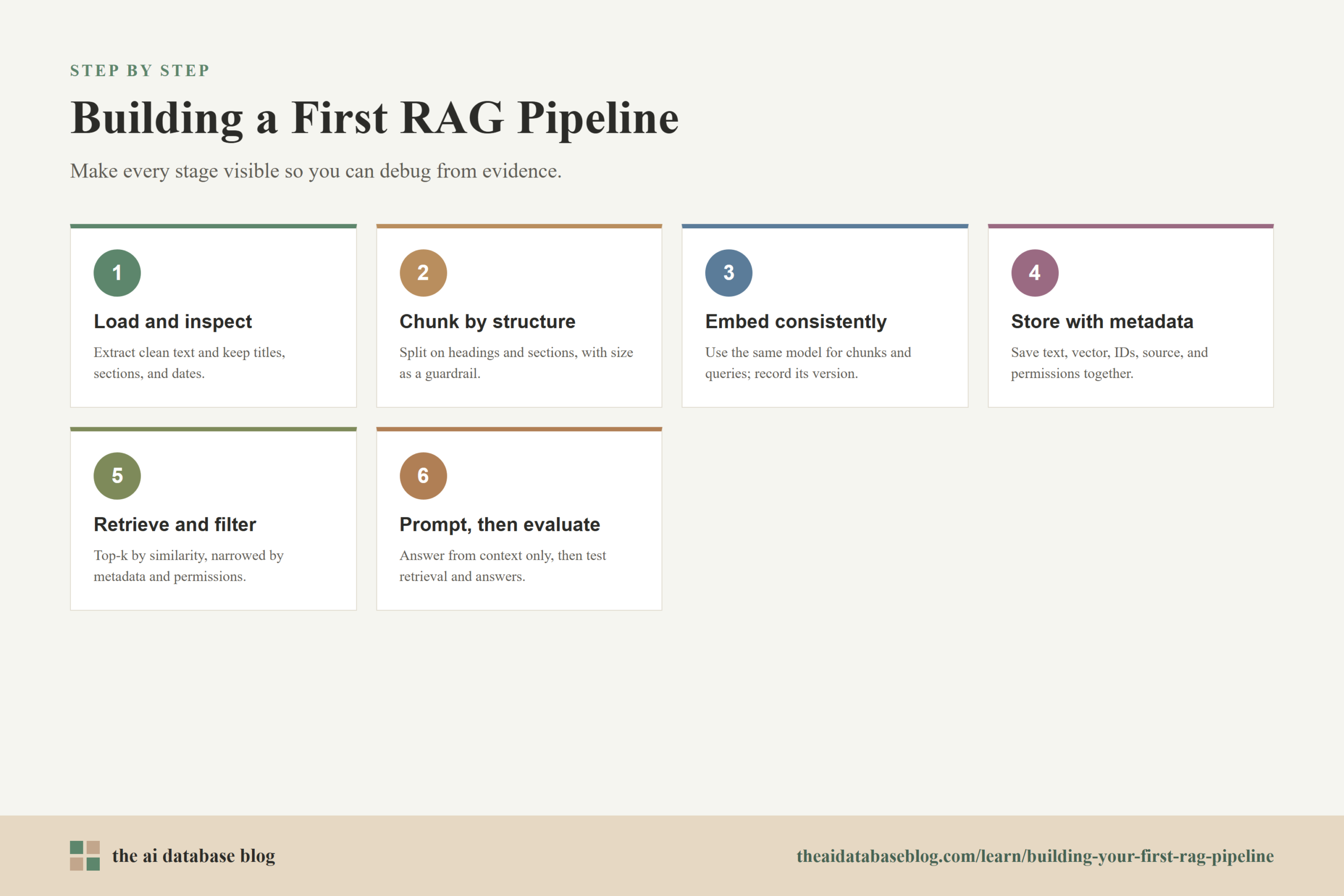The width and height of the screenshot is (1344, 896).
Task: Click the mauve step 4 circle
Action: pos(1035,272)
